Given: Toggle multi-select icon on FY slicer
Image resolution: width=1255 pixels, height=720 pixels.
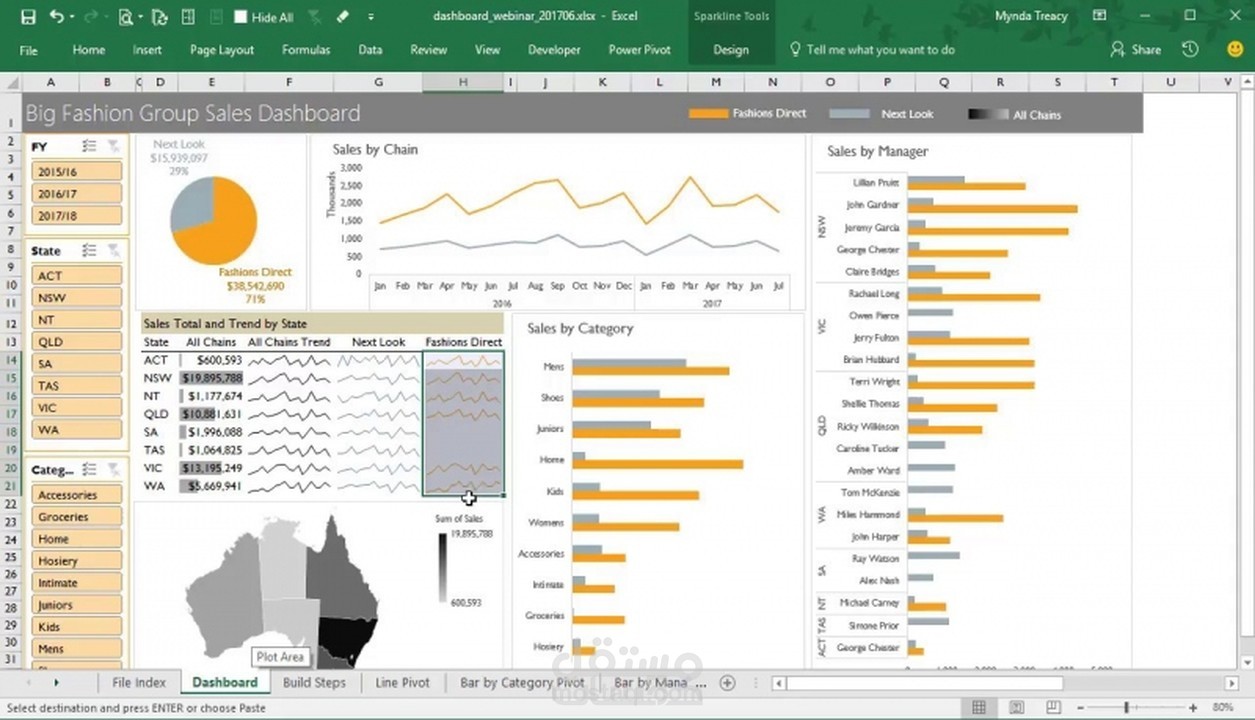Looking at the screenshot, I should (90, 146).
